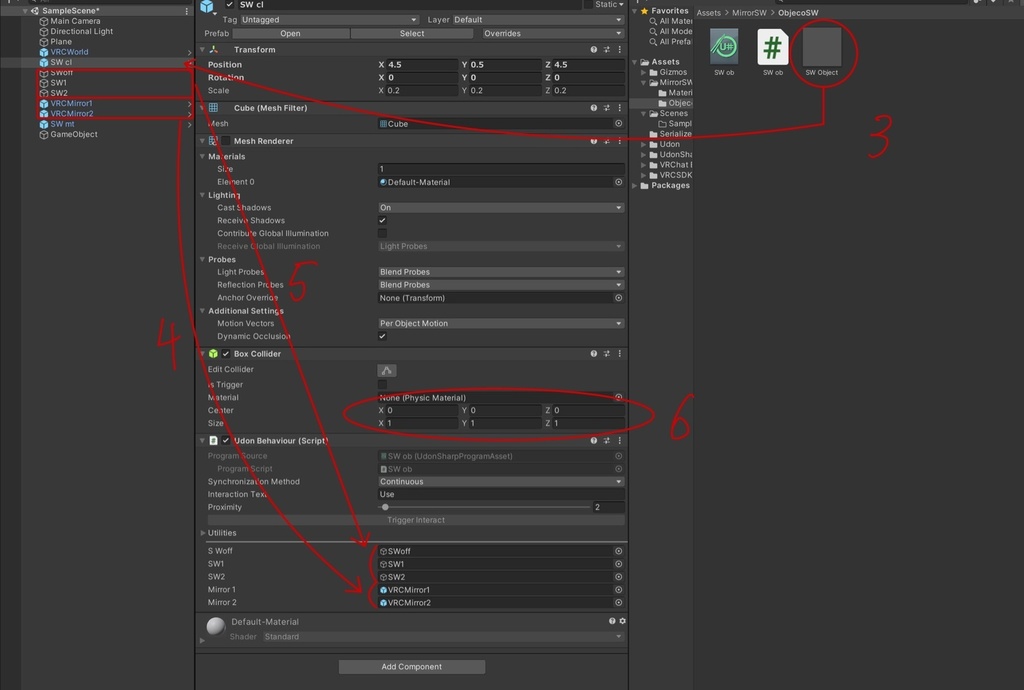Click Edit Collider tool button

coord(387,370)
